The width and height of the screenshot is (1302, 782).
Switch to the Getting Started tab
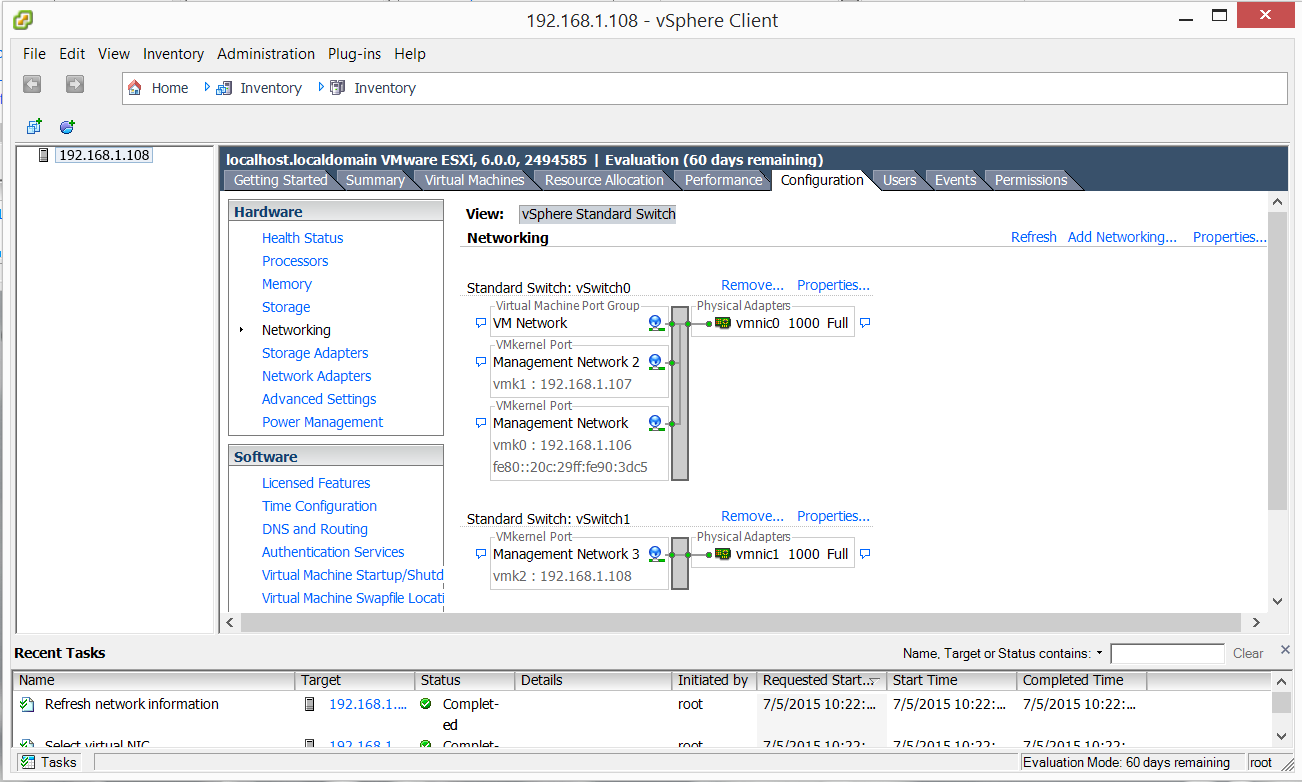pos(280,180)
